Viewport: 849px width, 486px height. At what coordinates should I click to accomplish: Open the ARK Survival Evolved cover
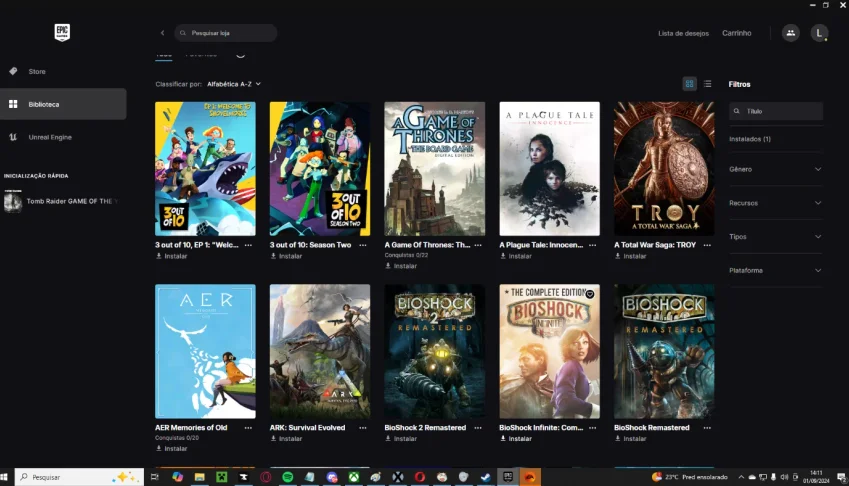pos(320,351)
